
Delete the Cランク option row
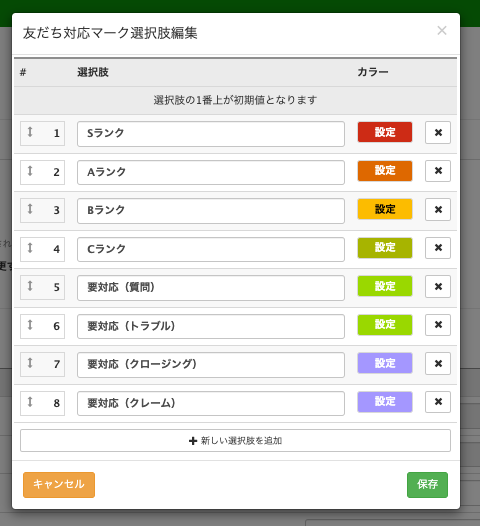(438, 248)
